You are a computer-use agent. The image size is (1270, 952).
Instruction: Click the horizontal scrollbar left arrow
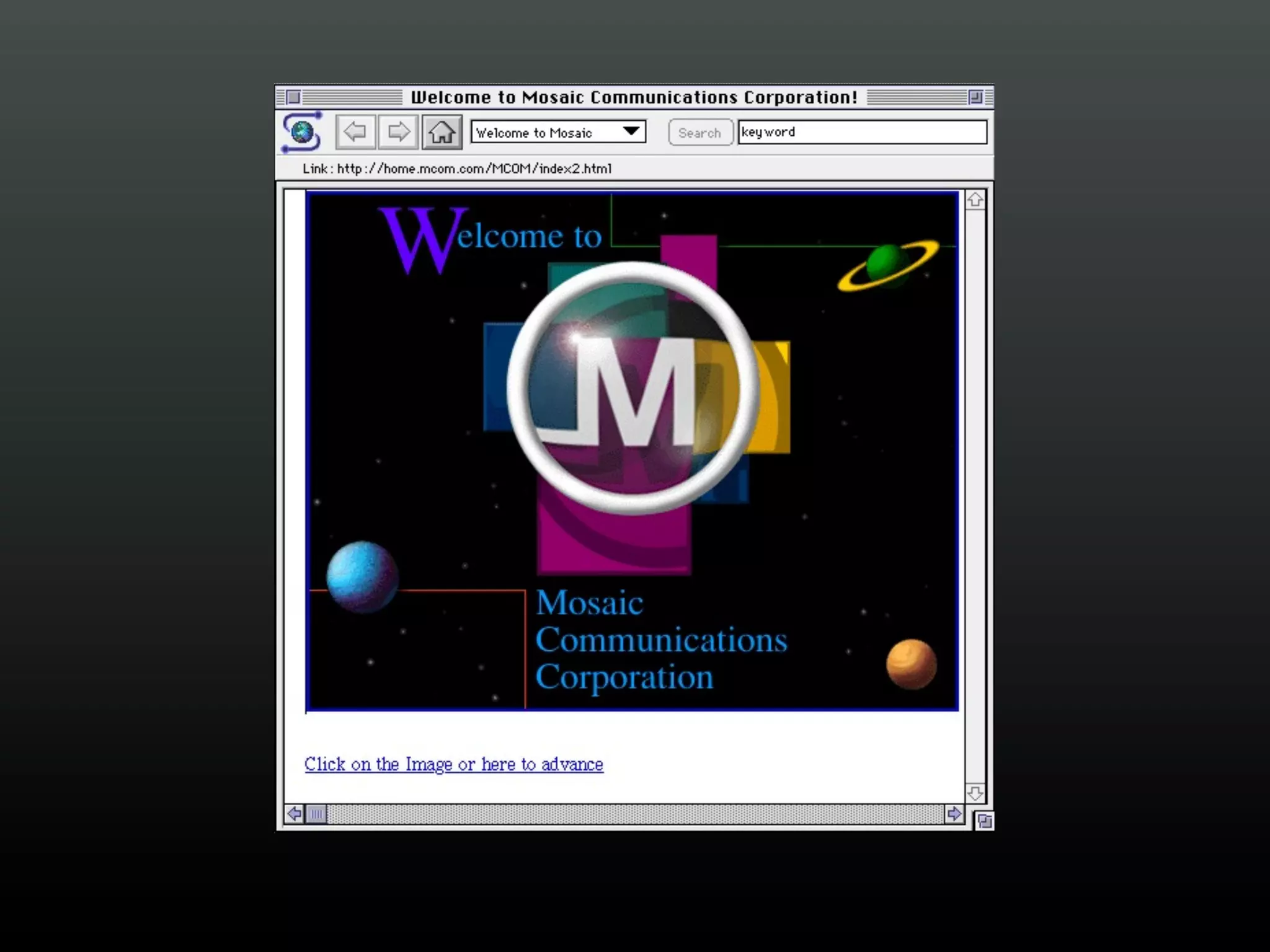point(295,814)
